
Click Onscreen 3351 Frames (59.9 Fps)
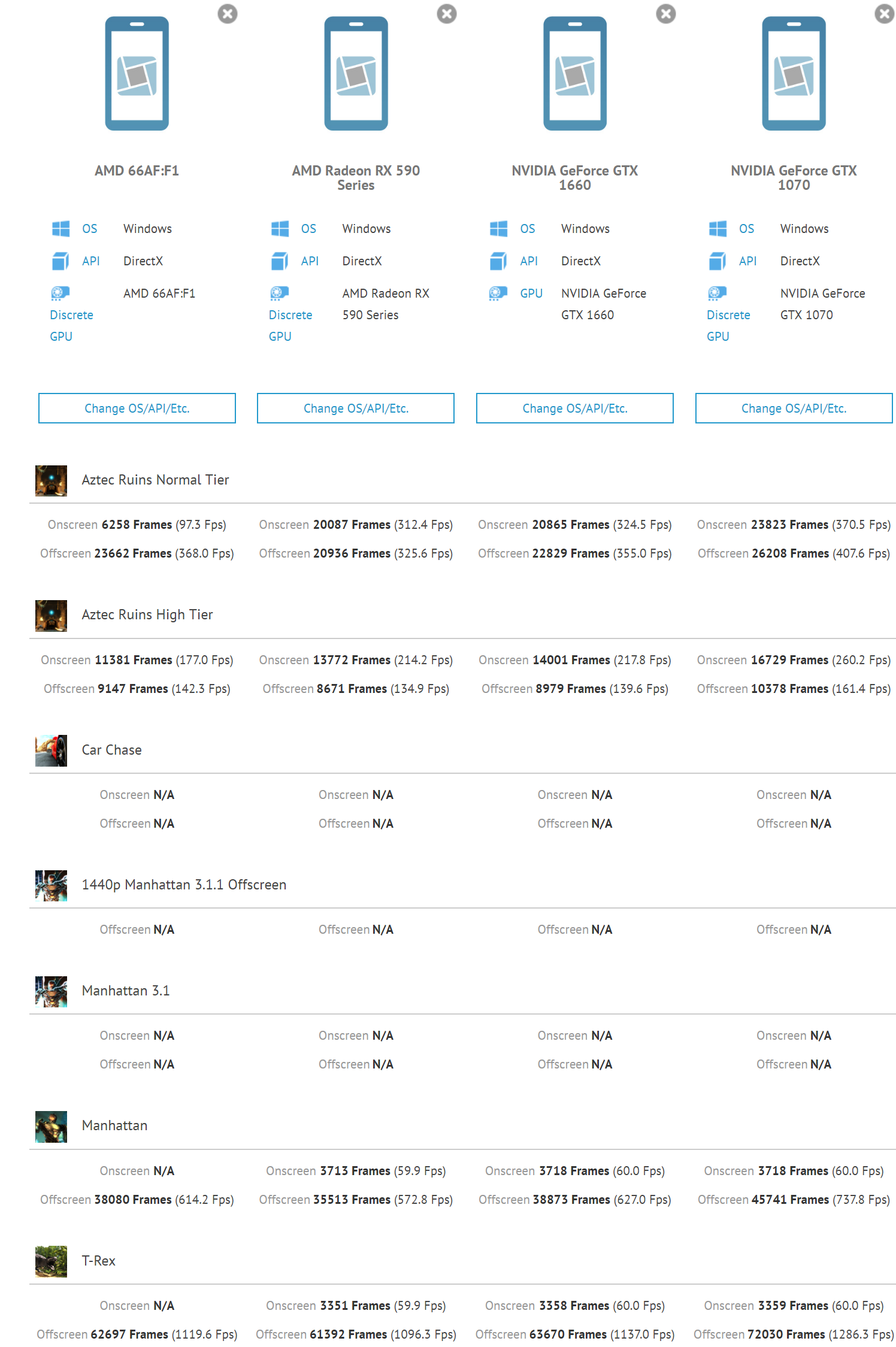(x=356, y=1306)
